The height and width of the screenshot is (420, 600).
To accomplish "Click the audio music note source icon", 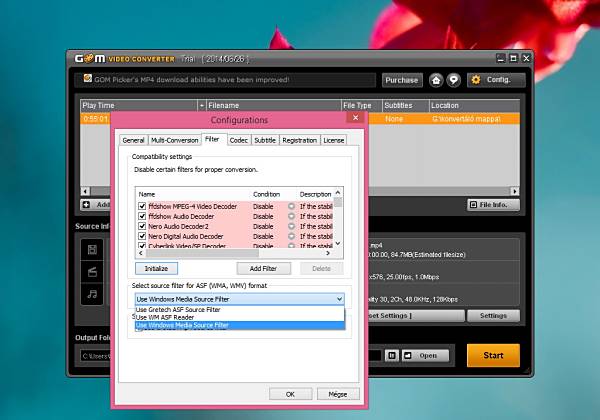I will tap(92, 294).
